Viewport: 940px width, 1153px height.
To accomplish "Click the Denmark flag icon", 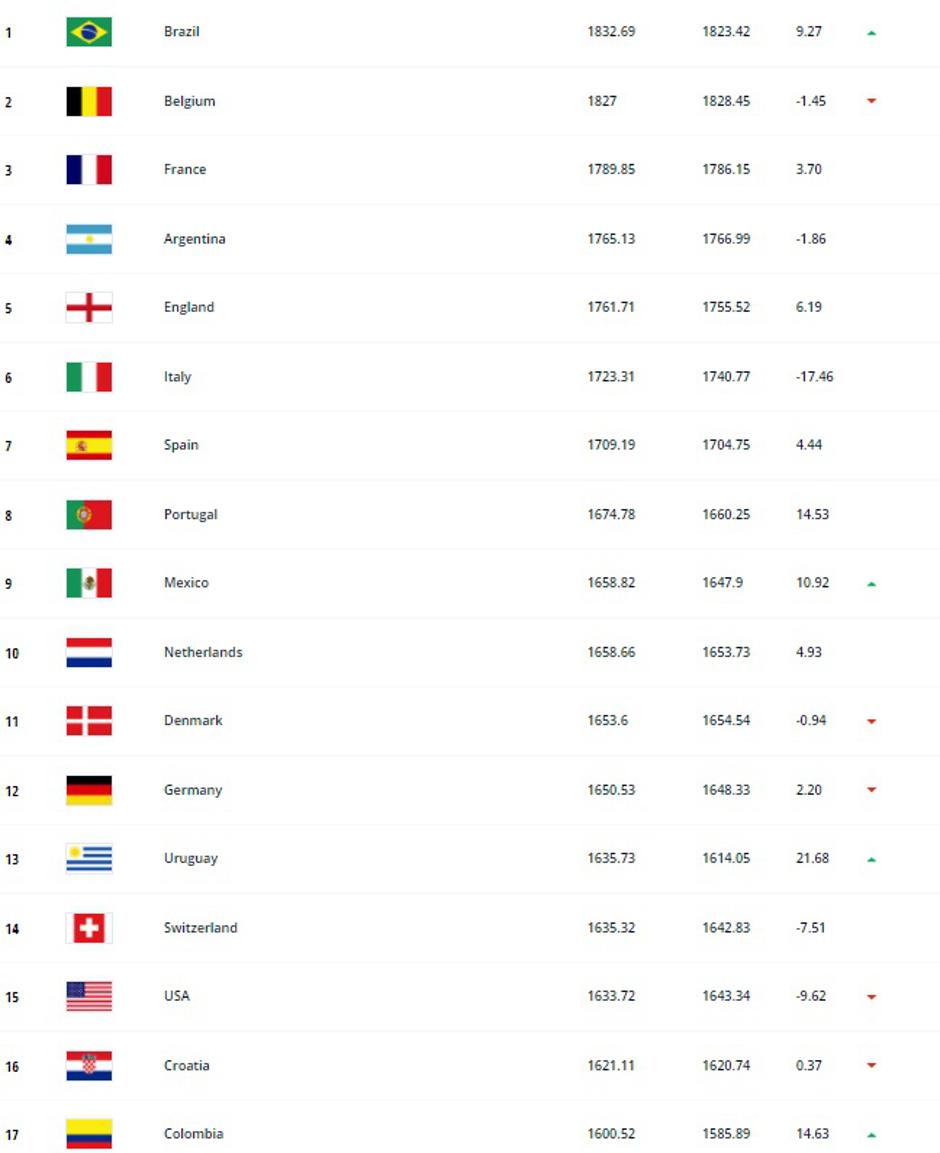I will (89, 721).
